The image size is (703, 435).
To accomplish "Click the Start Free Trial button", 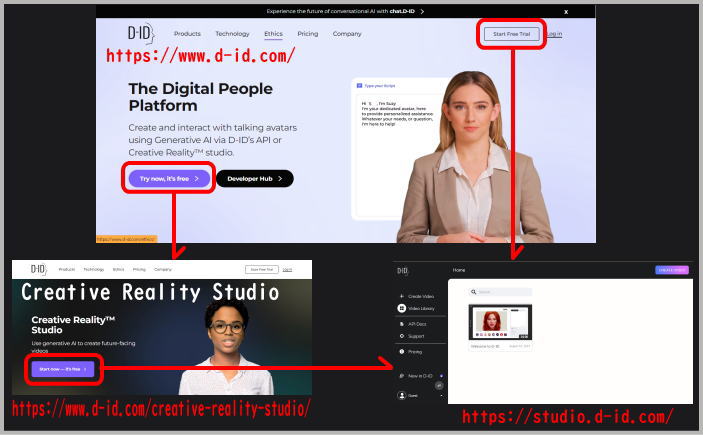I will pyautogui.click(x=511, y=34).
